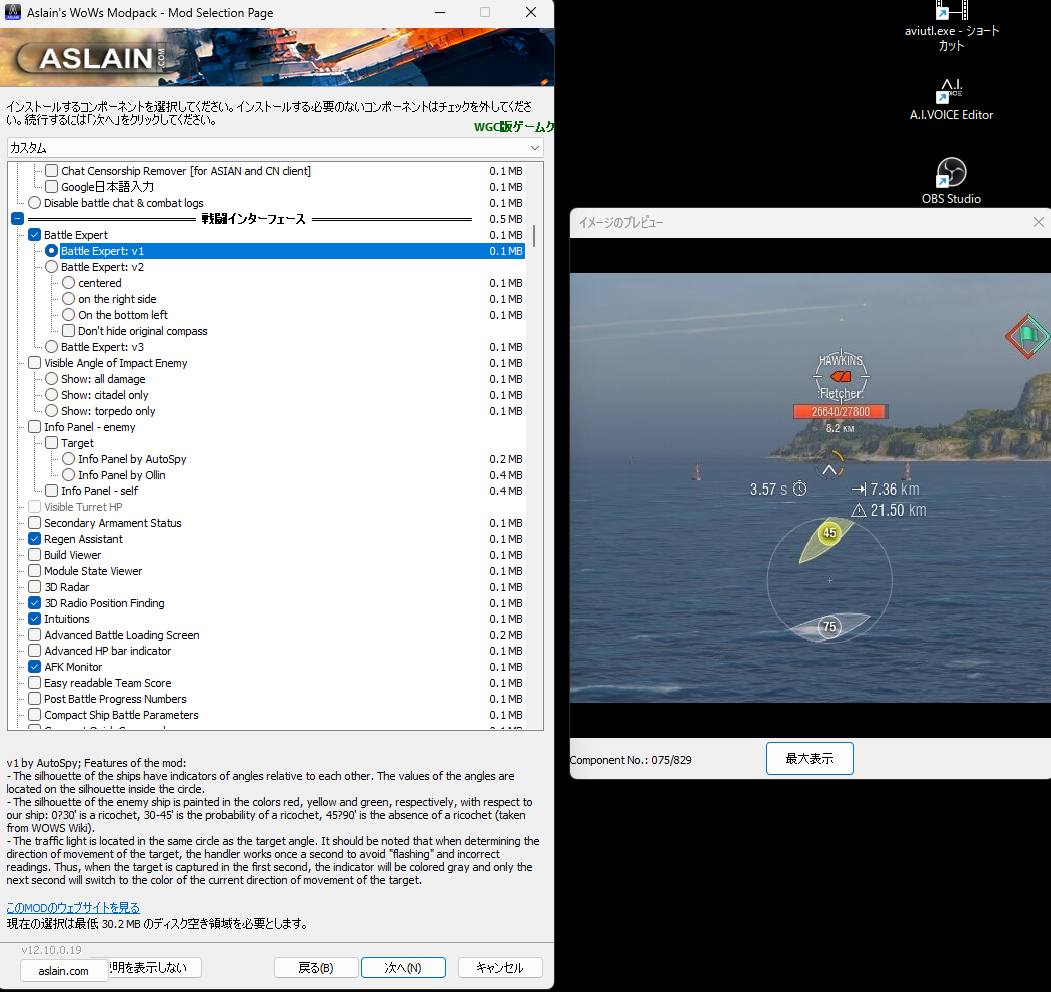Click the component list scrollbar
Viewport: 1051px width, 992px height.
[x=533, y=238]
